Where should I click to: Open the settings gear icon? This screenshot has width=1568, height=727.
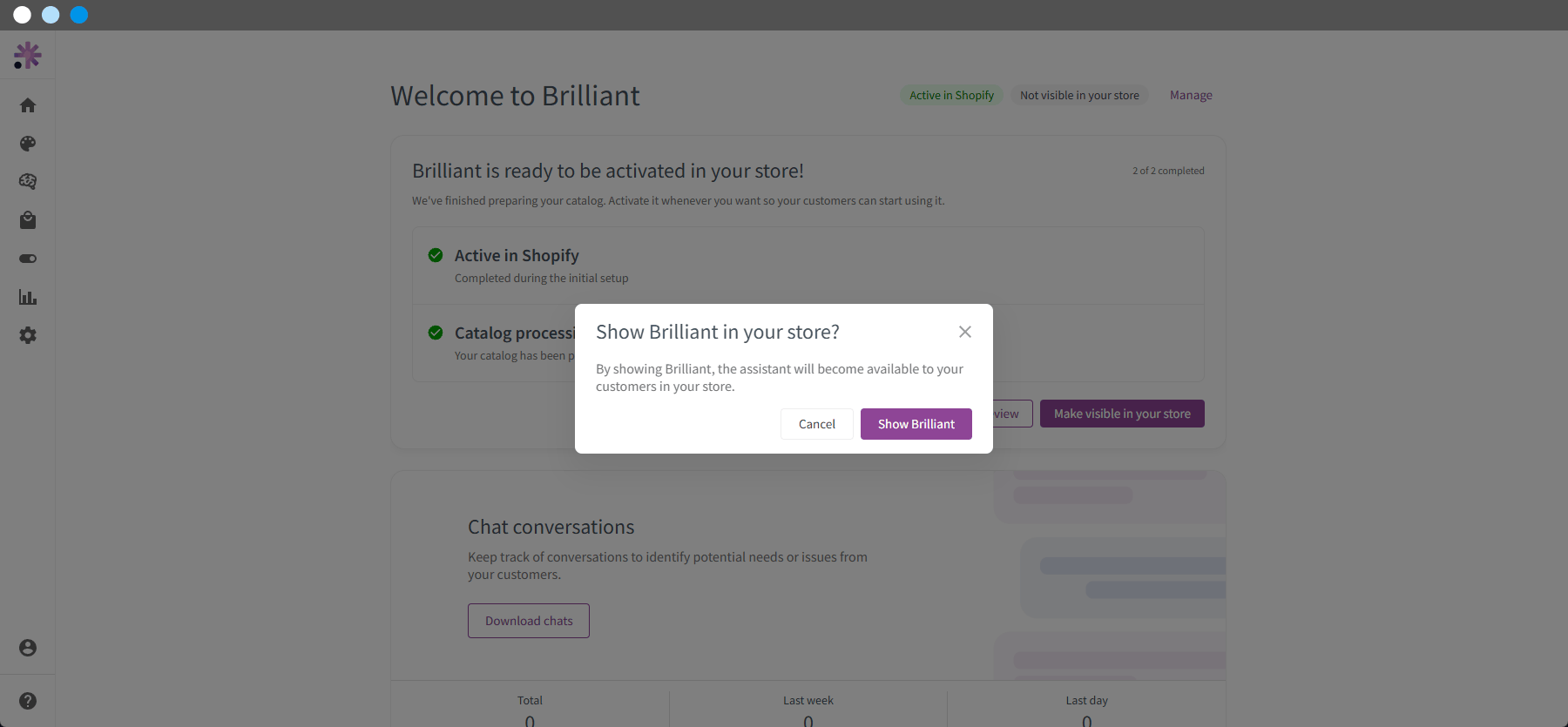point(28,335)
